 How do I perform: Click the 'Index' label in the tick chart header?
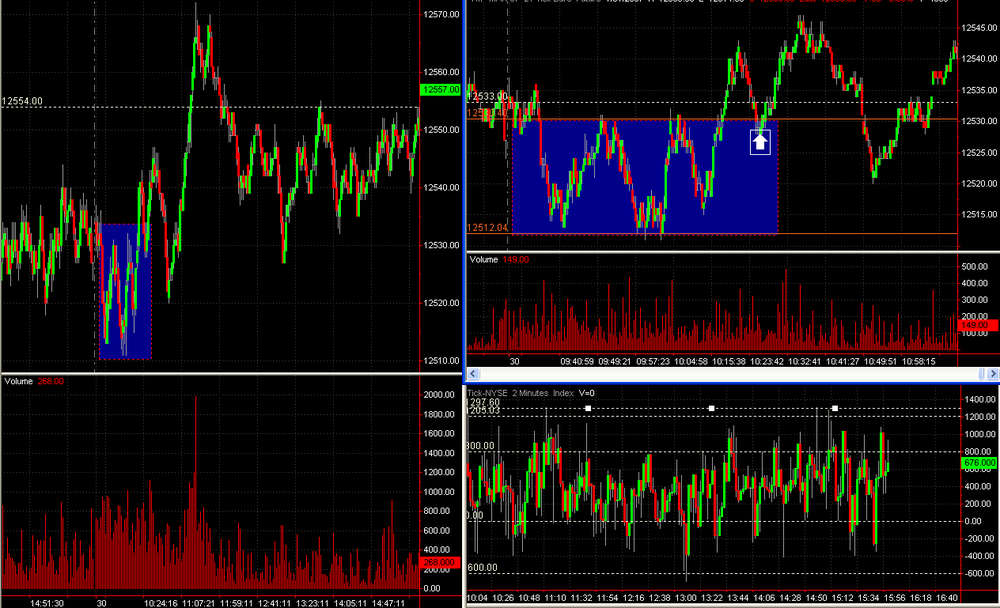[563, 393]
